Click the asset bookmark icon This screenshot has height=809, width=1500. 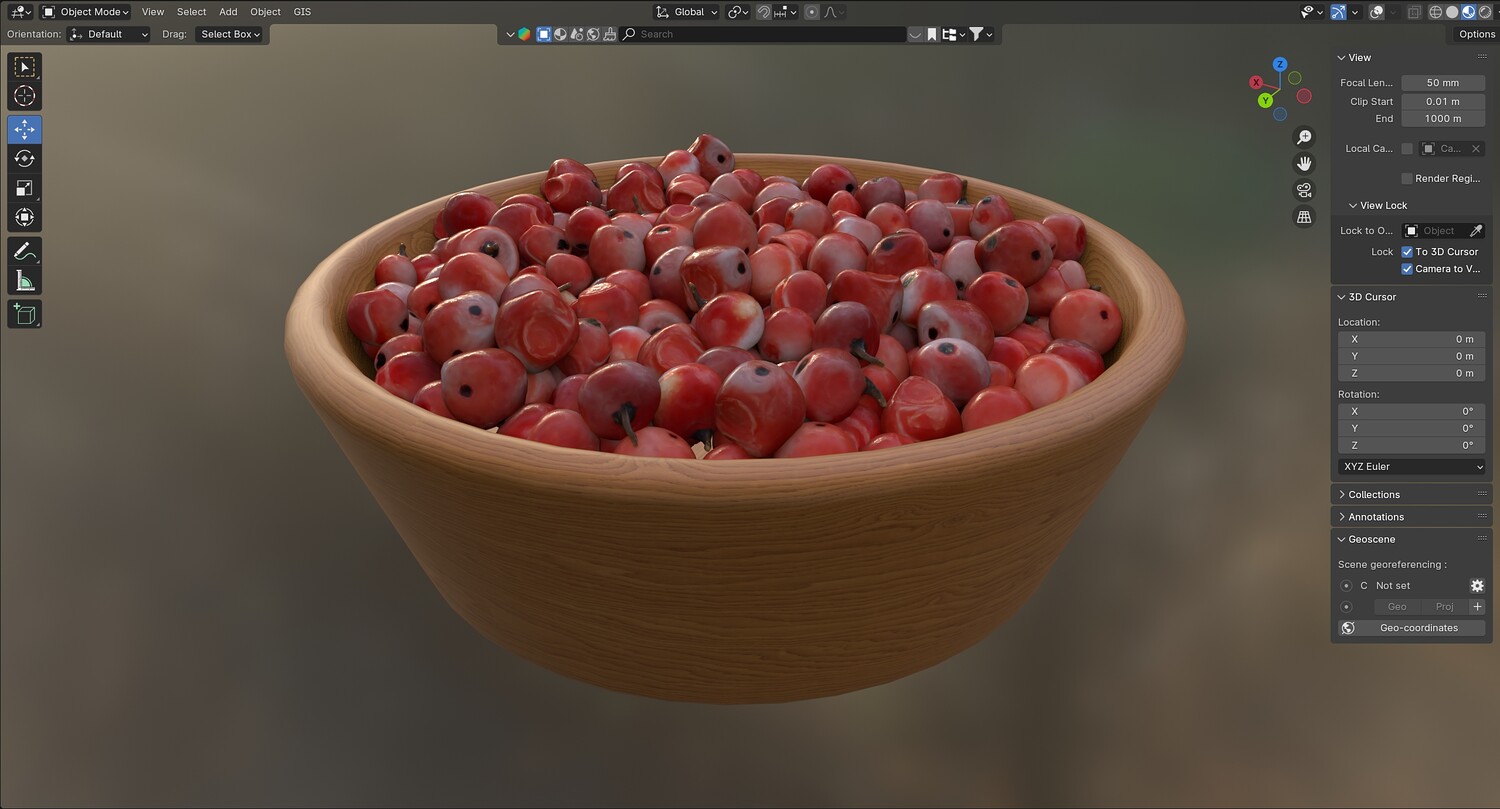pyautogui.click(x=932, y=34)
